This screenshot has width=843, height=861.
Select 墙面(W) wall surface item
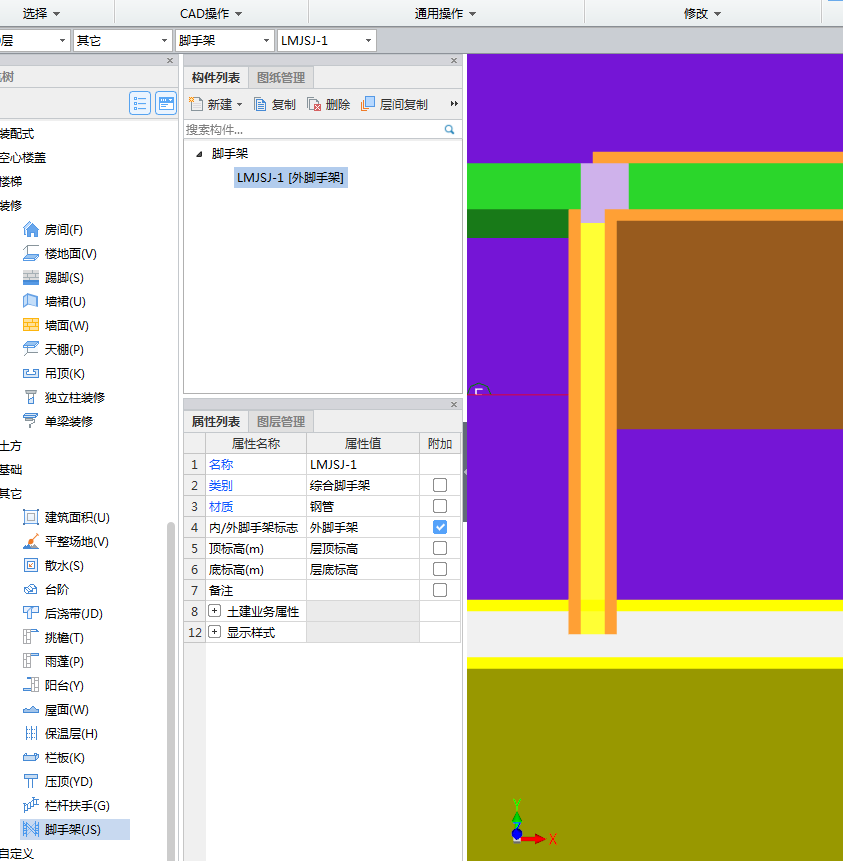coord(66,326)
